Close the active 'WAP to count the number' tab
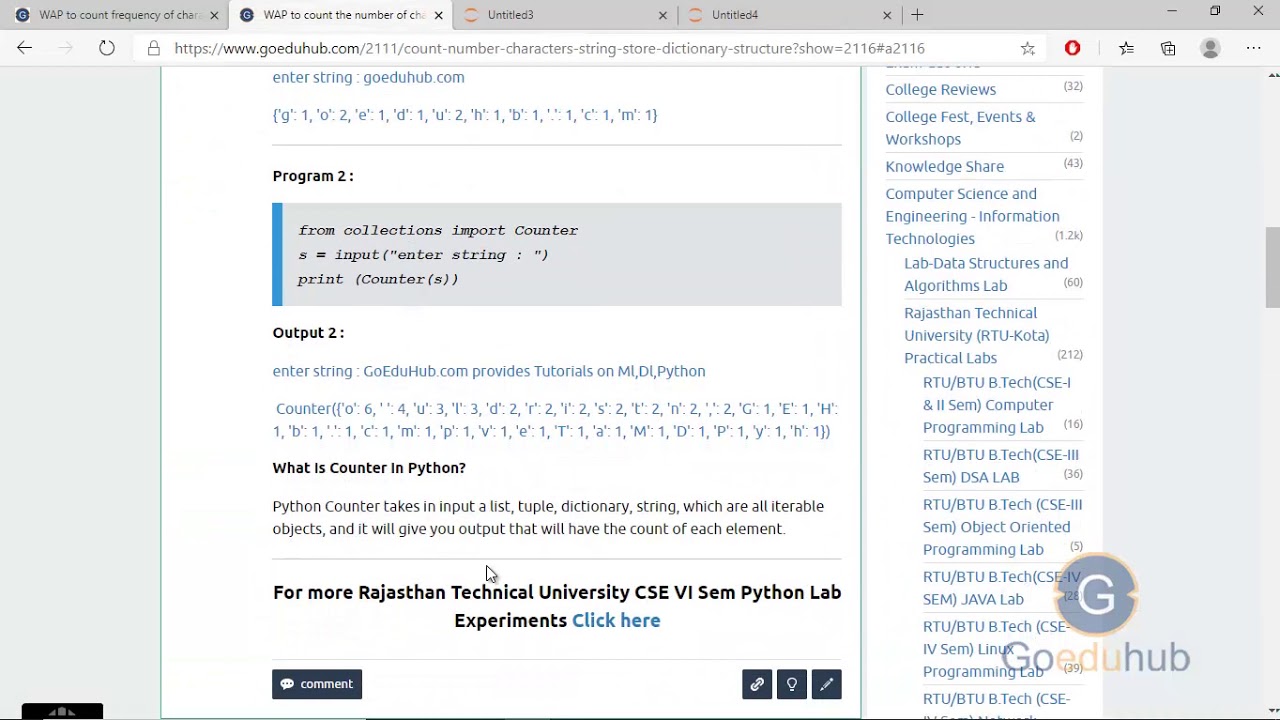This screenshot has height=720, width=1280. 438,15
